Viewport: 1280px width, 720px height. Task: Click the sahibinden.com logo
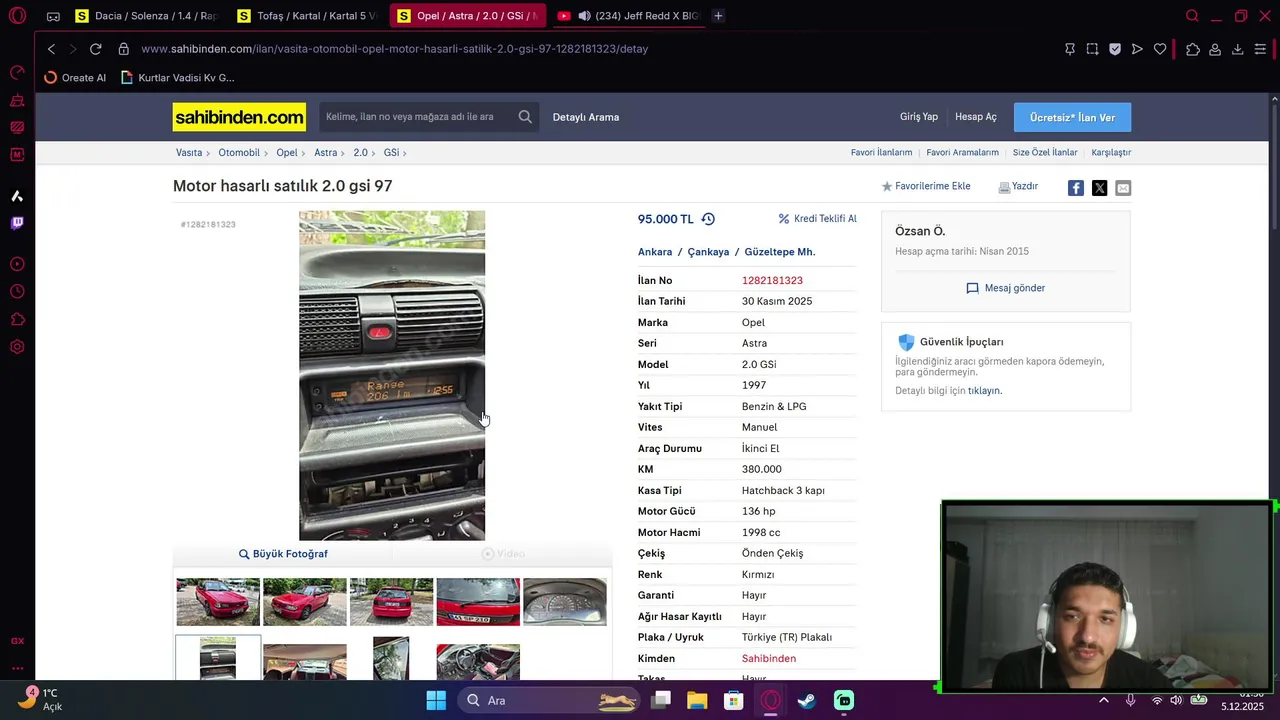(x=239, y=117)
